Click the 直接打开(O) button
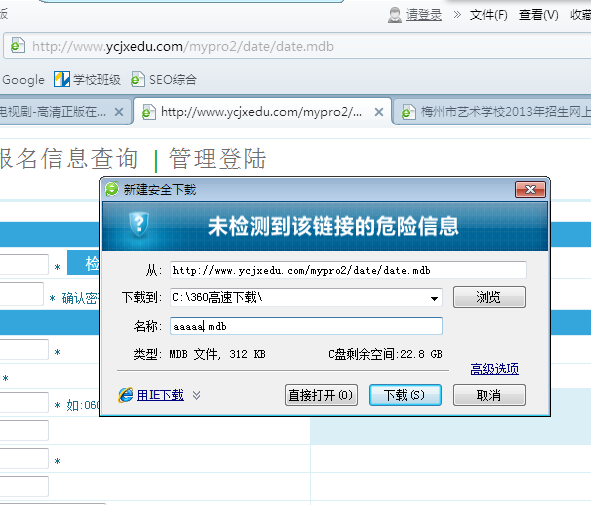The width and height of the screenshot is (591, 505). (x=321, y=395)
